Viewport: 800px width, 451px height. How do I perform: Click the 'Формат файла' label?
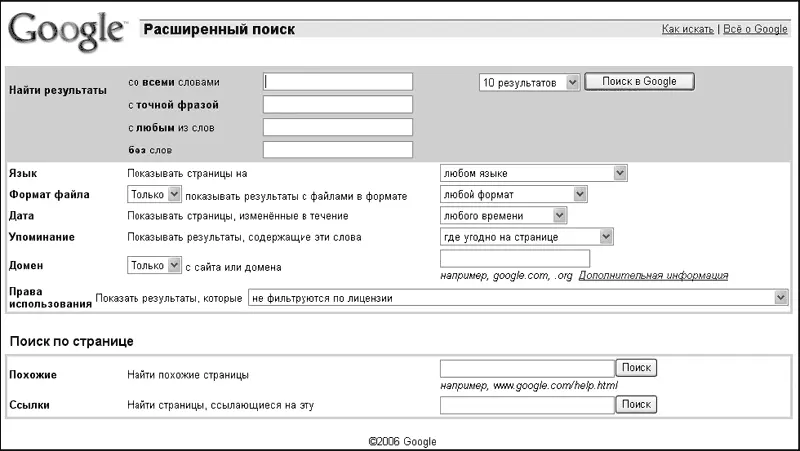tap(49, 194)
